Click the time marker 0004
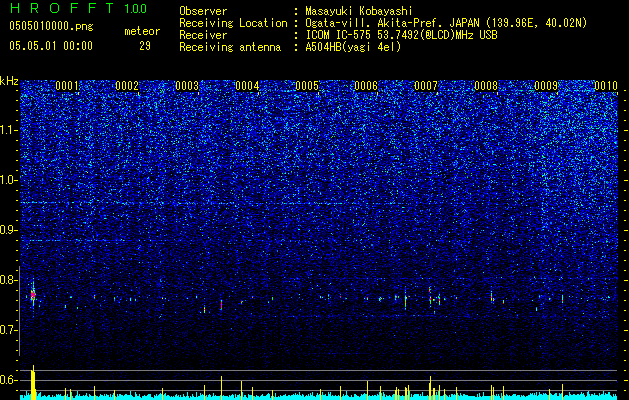Screen dimensions: 629x400 (247, 86)
